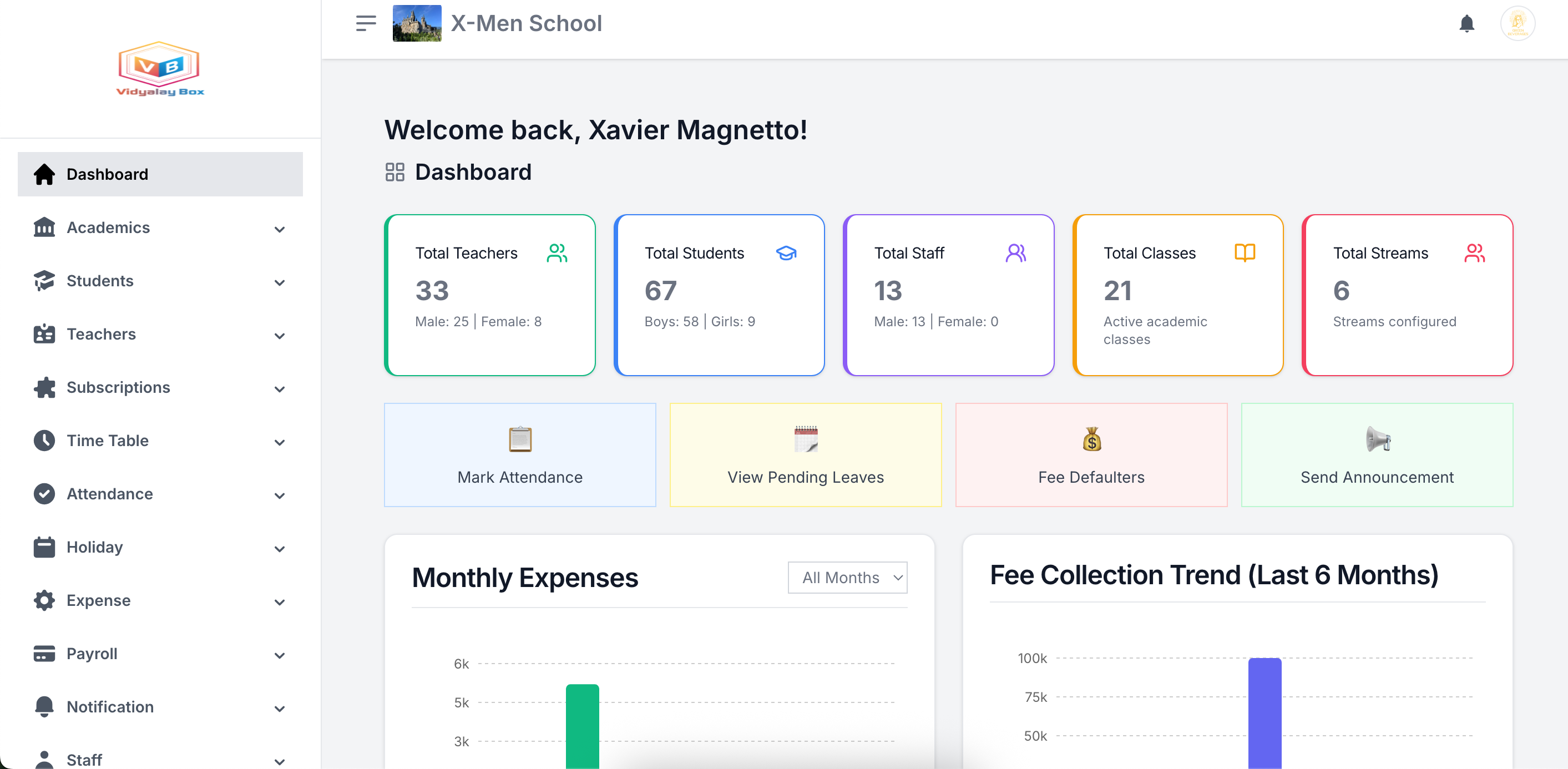The height and width of the screenshot is (769, 1568).
Task: Select the Dashboard sidebar item
Action: pyautogui.click(x=160, y=174)
